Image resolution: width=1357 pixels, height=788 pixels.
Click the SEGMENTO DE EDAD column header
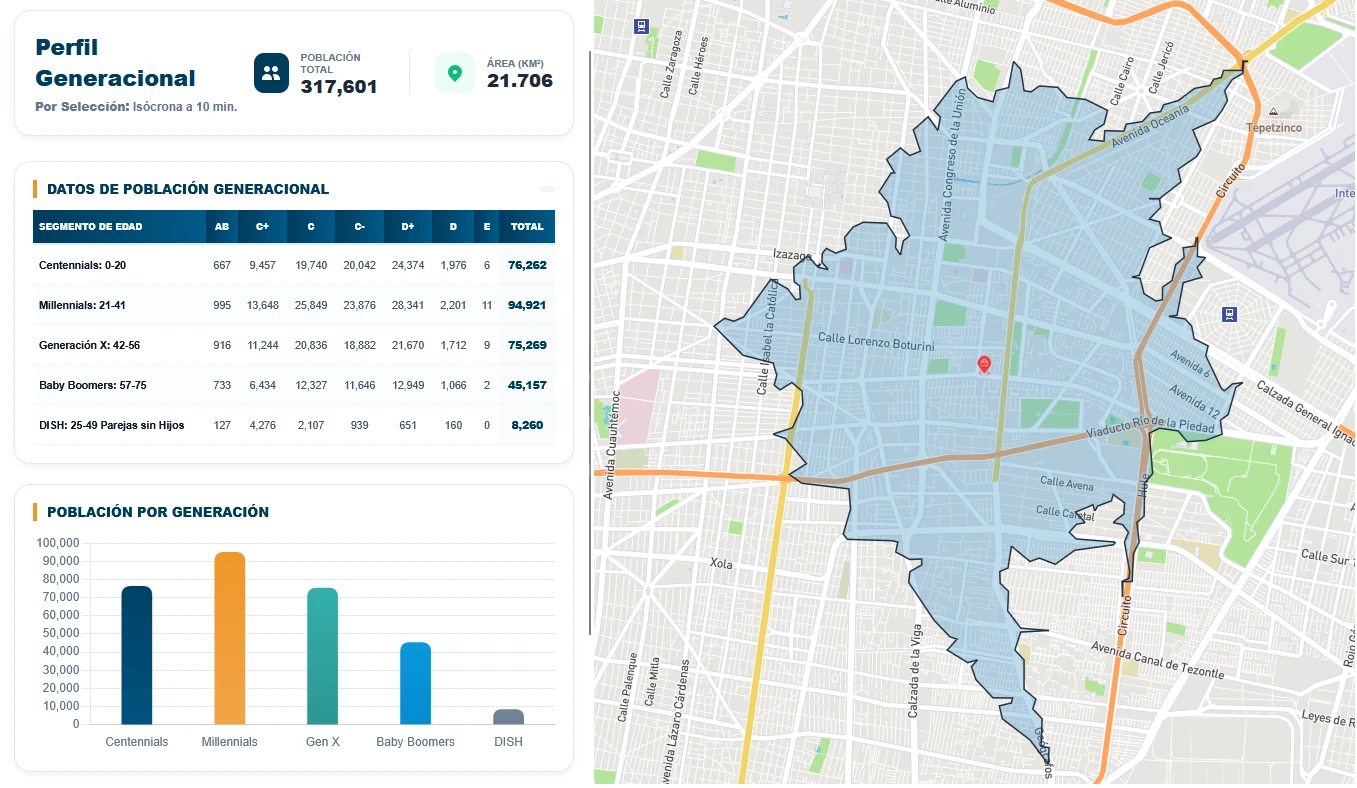click(x=119, y=227)
